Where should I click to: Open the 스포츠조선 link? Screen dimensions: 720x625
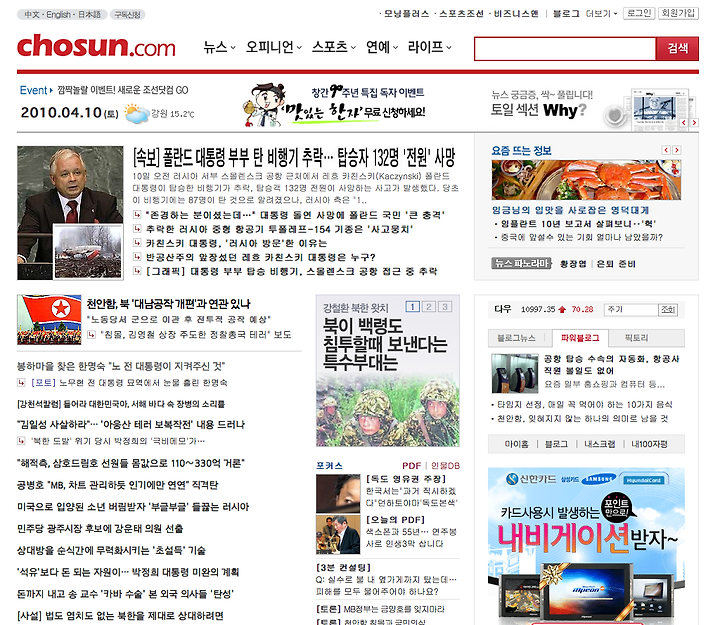461,14
